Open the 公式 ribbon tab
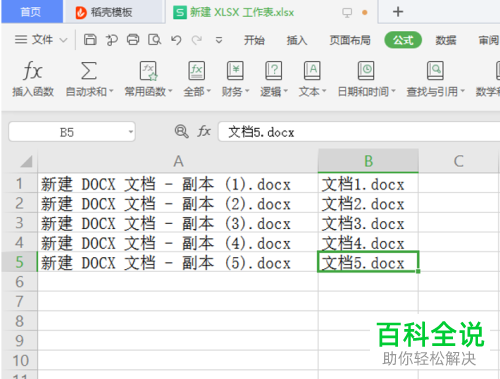This screenshot has width=500, height=379. tap(403, 40)
